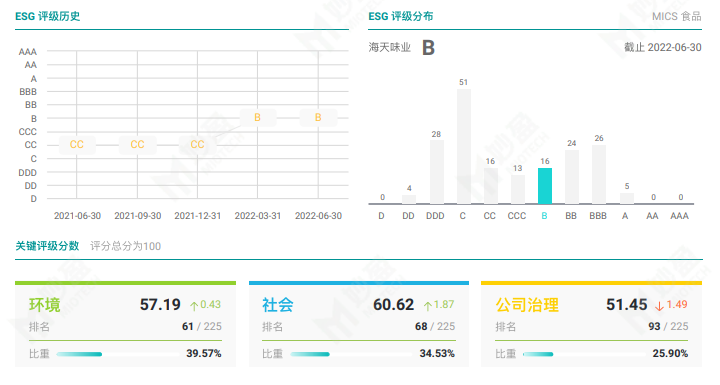
Task: Click the 34.53% weight value
Action: click(437, 354)
